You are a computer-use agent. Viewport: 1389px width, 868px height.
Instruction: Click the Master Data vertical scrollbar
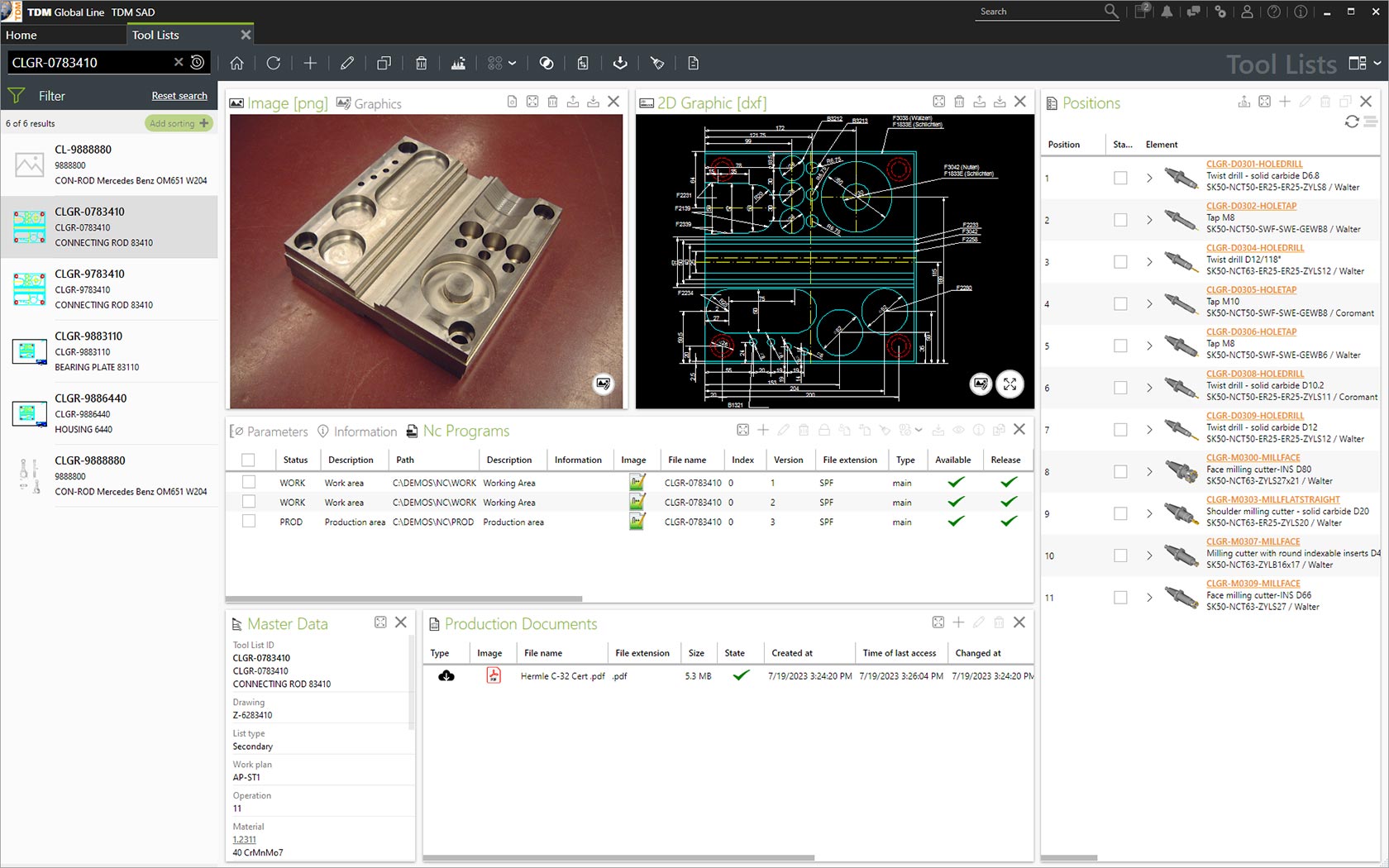click(412, 682)
